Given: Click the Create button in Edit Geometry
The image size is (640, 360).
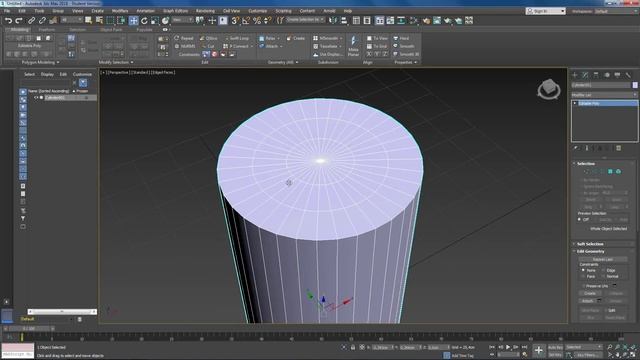Looking at the screenshot, I should pyautogui.click(x=590, y=293).
